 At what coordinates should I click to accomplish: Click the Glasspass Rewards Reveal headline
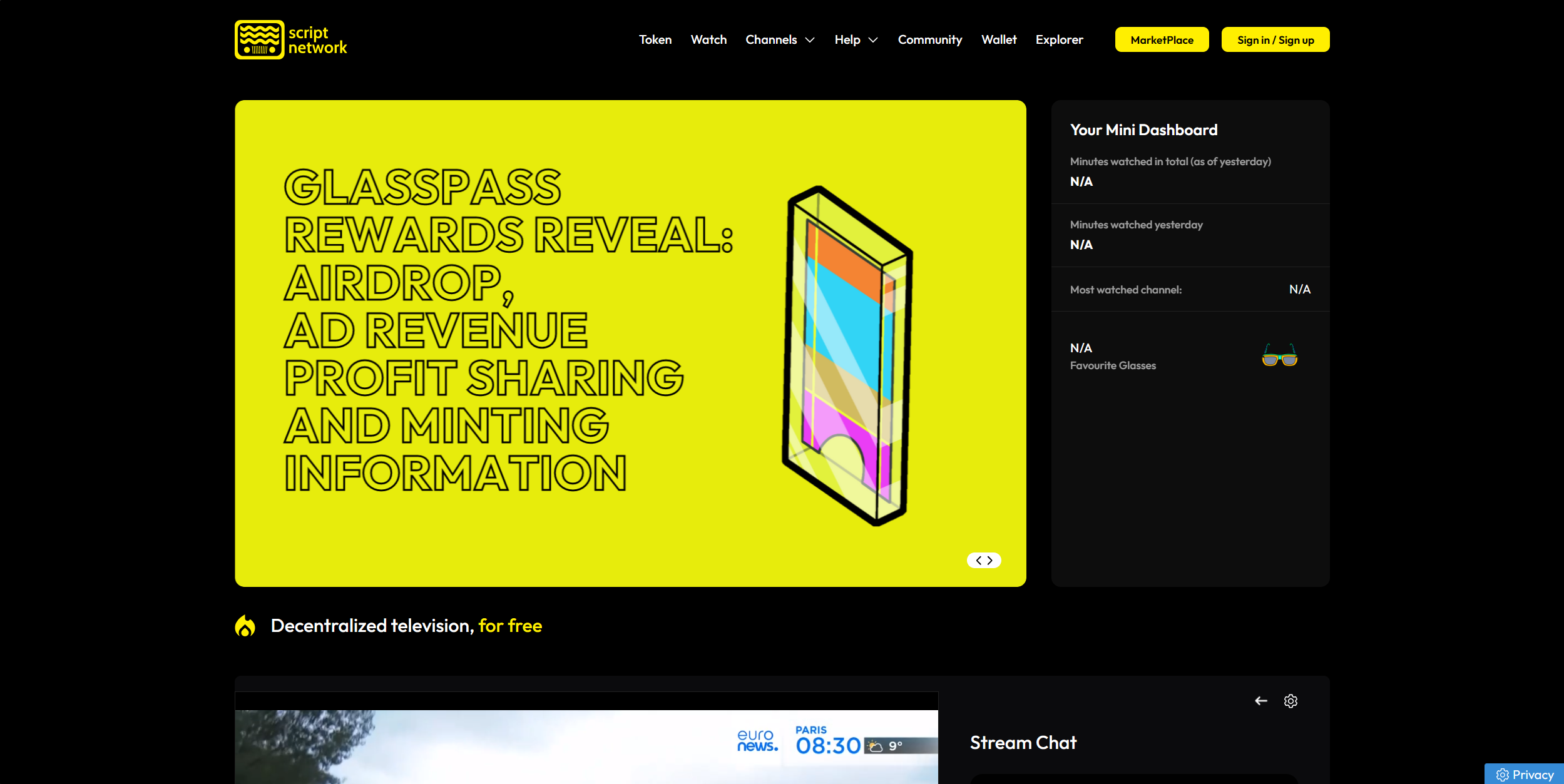click(x=508, y=330)
